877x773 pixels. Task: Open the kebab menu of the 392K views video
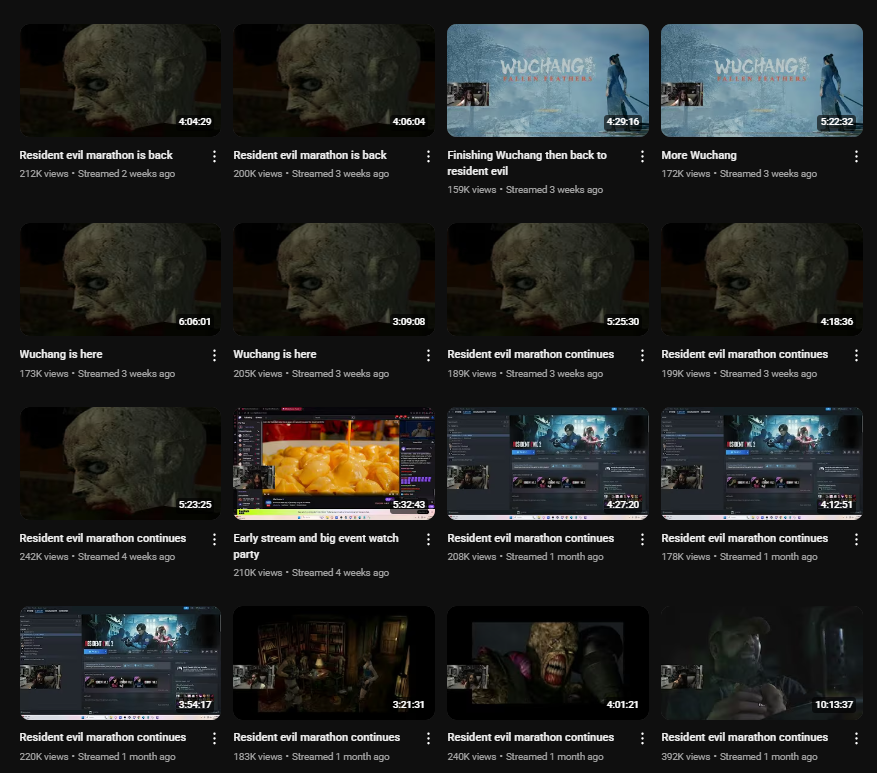point(856,738)
